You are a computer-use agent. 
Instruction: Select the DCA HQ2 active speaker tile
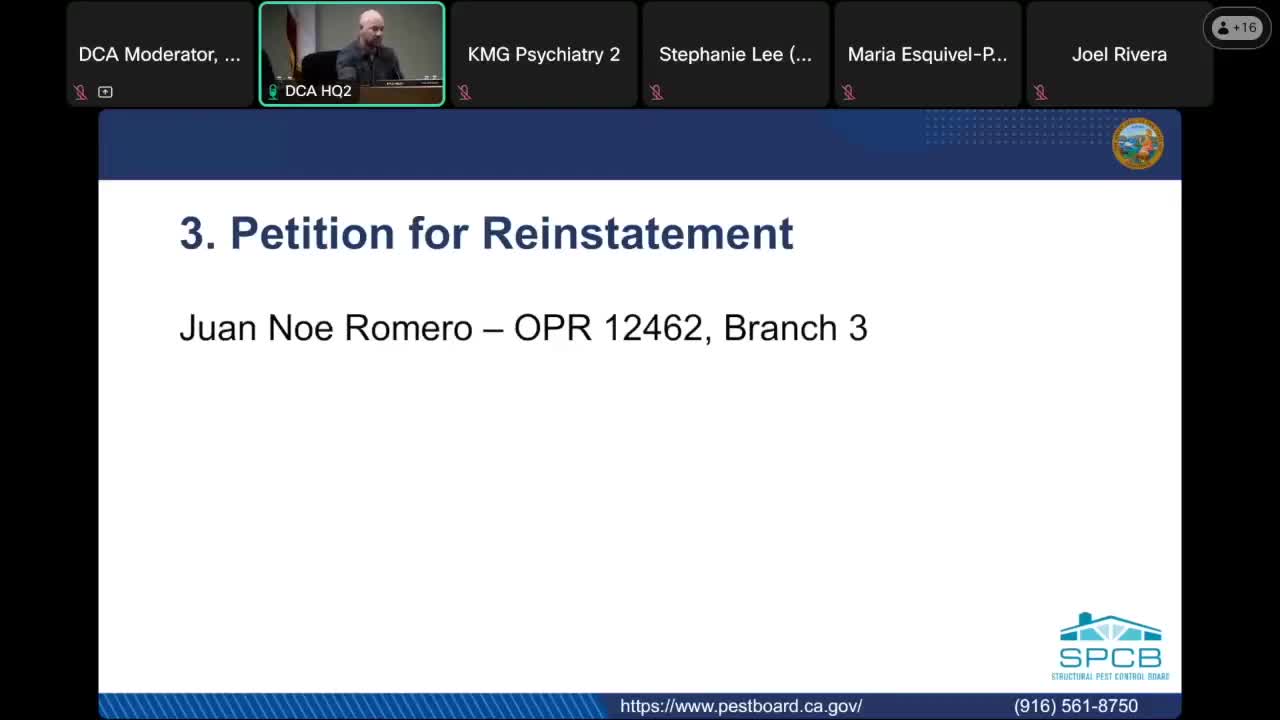(352, 54)
